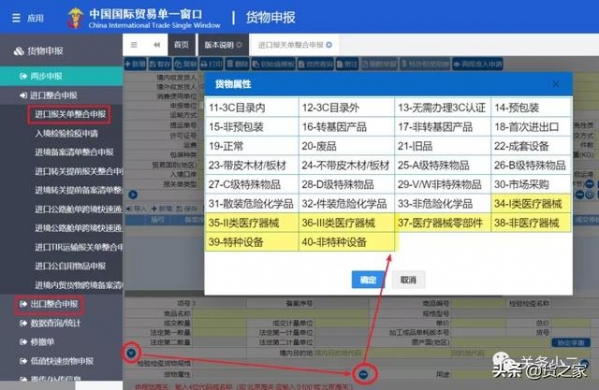Select option 40-非特种设备

click(x=346, y=242)
